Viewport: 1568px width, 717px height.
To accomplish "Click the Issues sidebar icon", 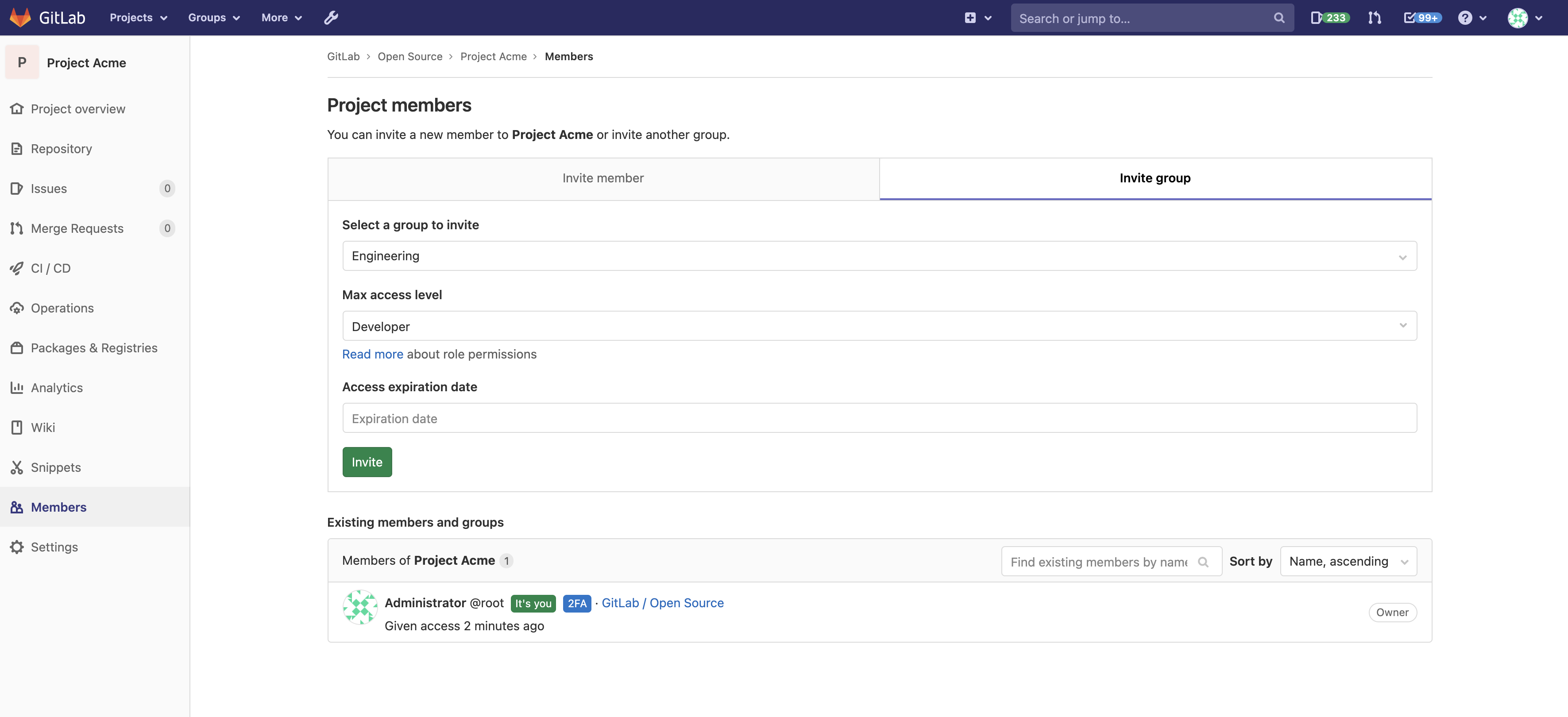I will click(17, 189).
